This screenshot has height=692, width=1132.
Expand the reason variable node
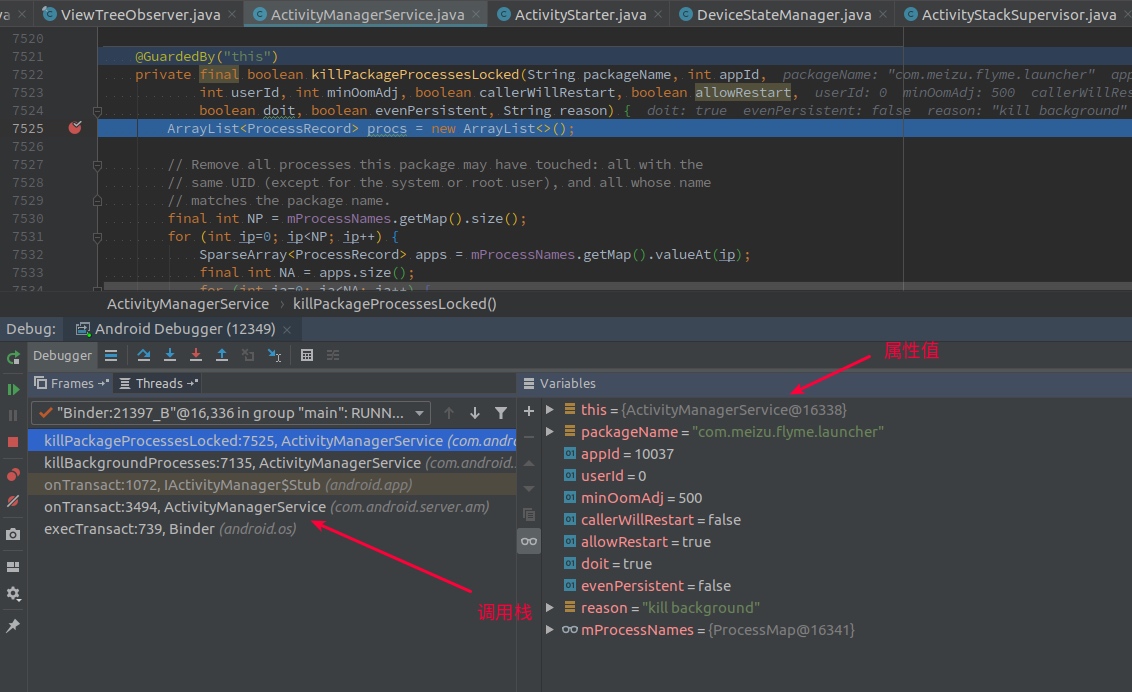click(549, 608)
